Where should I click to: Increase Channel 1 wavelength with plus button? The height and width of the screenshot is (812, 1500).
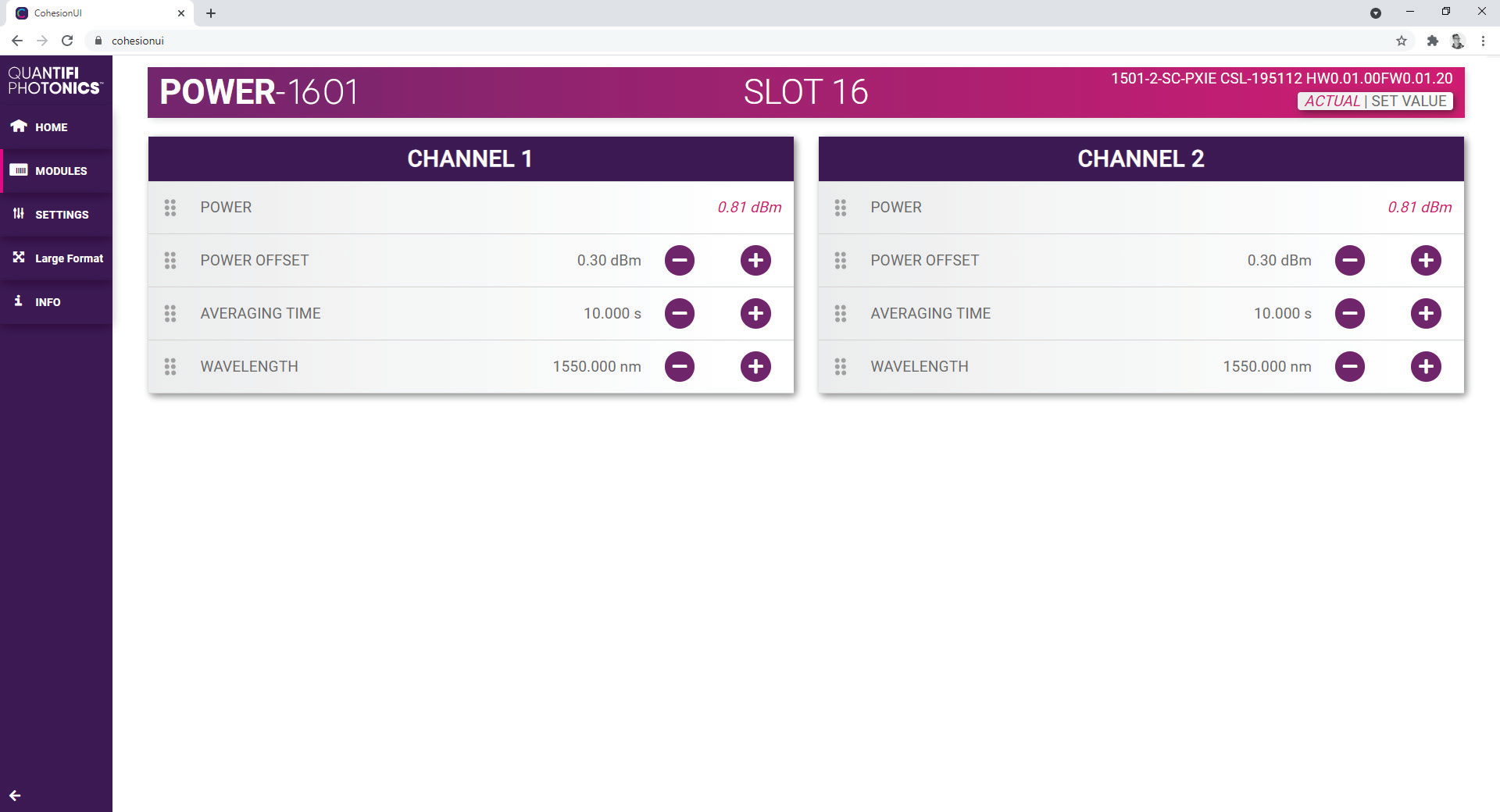pyautogui.click(x=755, y=366)
